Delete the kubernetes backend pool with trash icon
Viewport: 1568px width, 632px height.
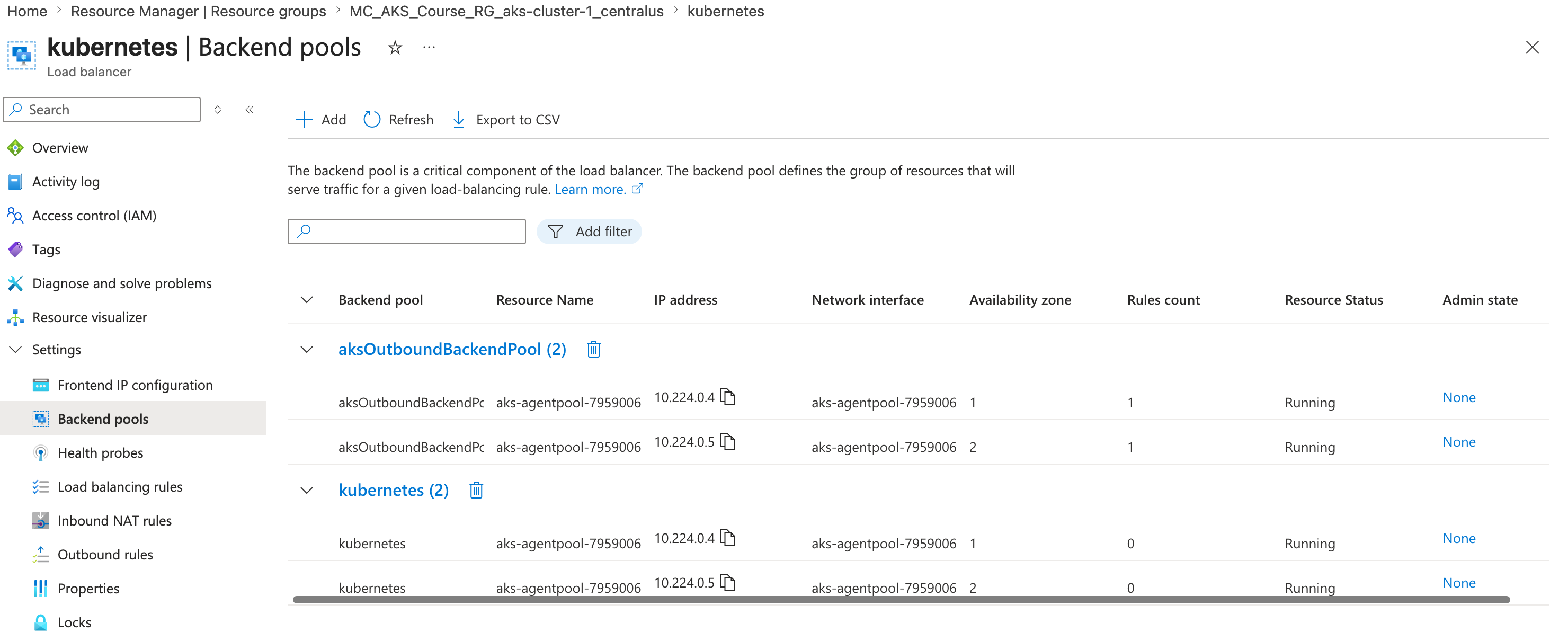tap(476, 490)
